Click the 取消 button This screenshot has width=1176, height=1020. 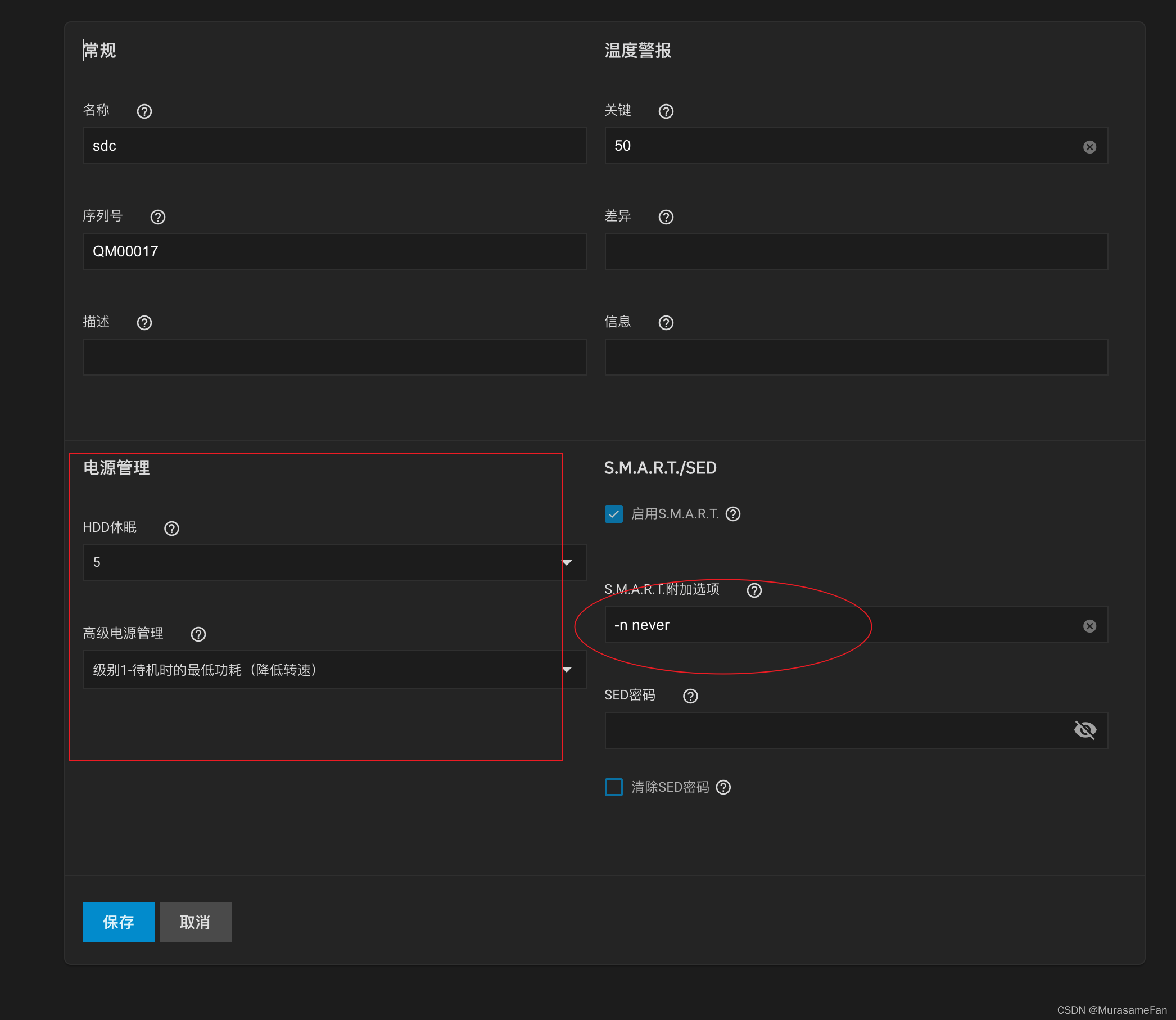coord(195,922)
